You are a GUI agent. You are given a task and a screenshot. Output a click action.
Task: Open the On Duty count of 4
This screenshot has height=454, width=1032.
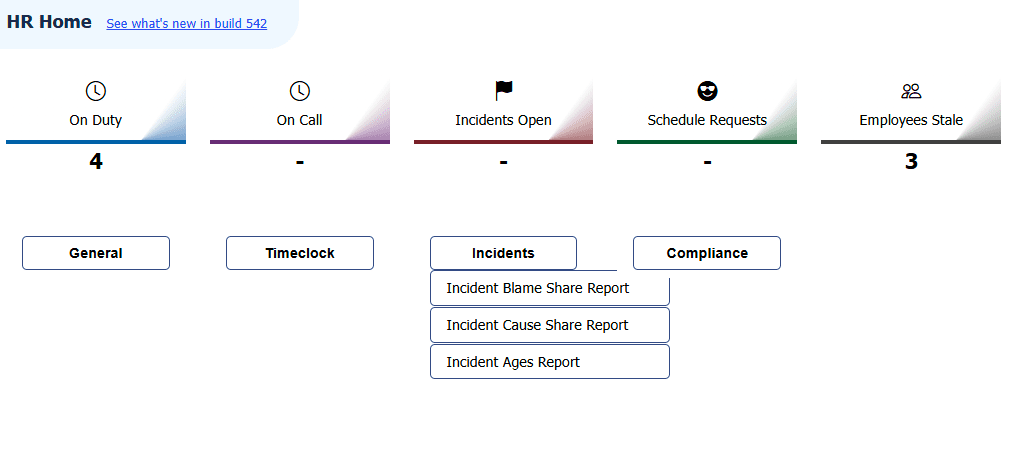pyautogui.click(x=96, y=161)
